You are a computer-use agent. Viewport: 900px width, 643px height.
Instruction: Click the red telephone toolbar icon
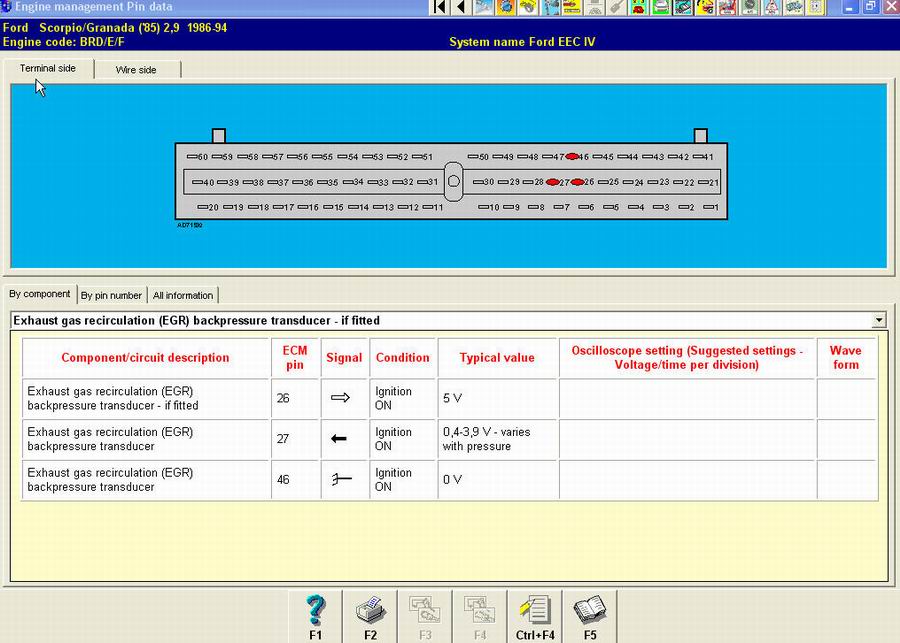638,7
